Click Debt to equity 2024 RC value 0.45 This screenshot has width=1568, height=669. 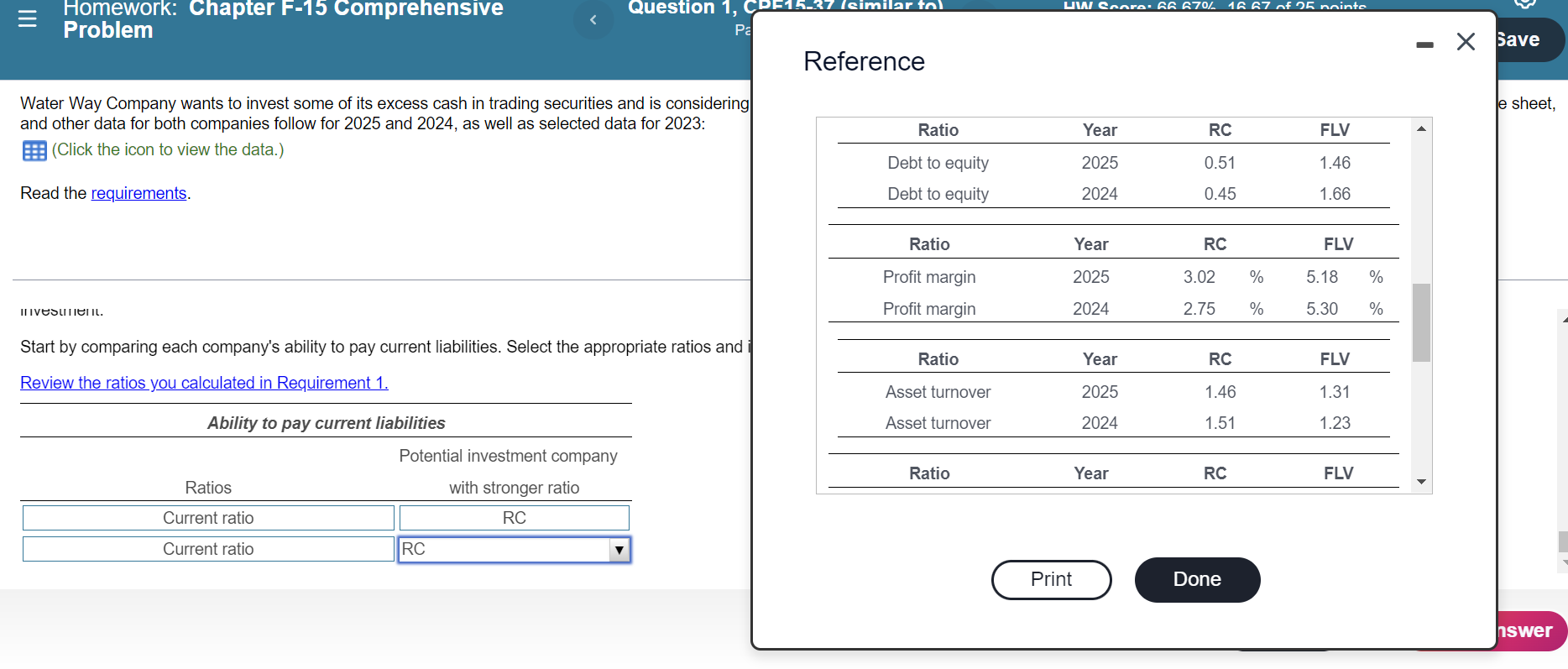coord(1220,194)
